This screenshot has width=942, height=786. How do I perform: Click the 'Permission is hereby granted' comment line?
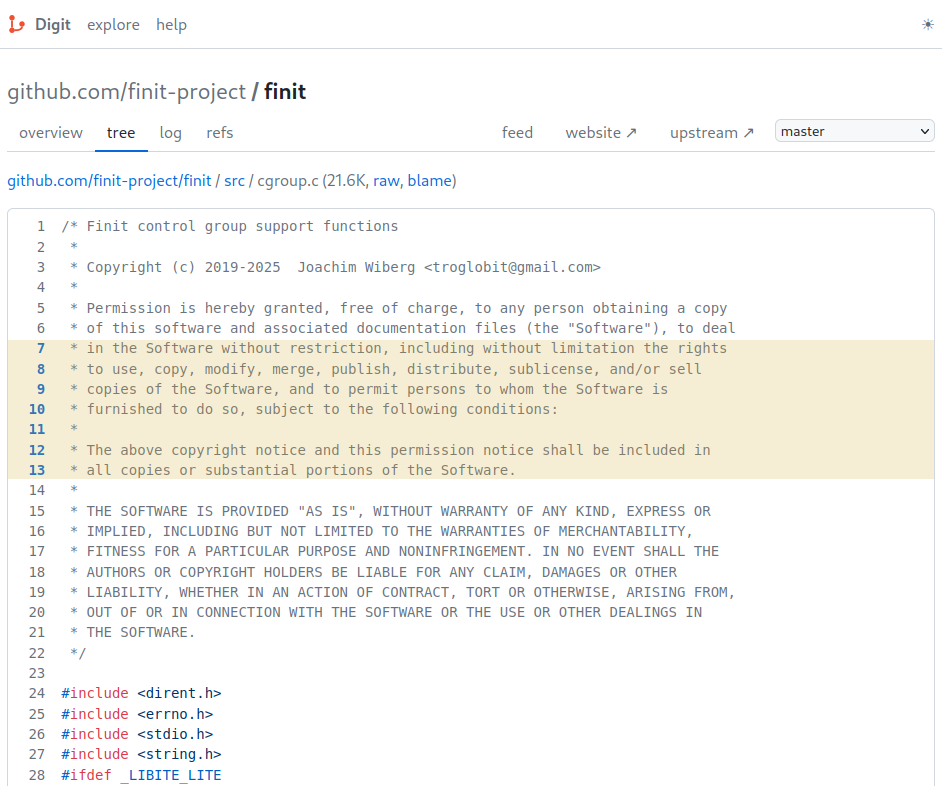[x=398, y=308]
